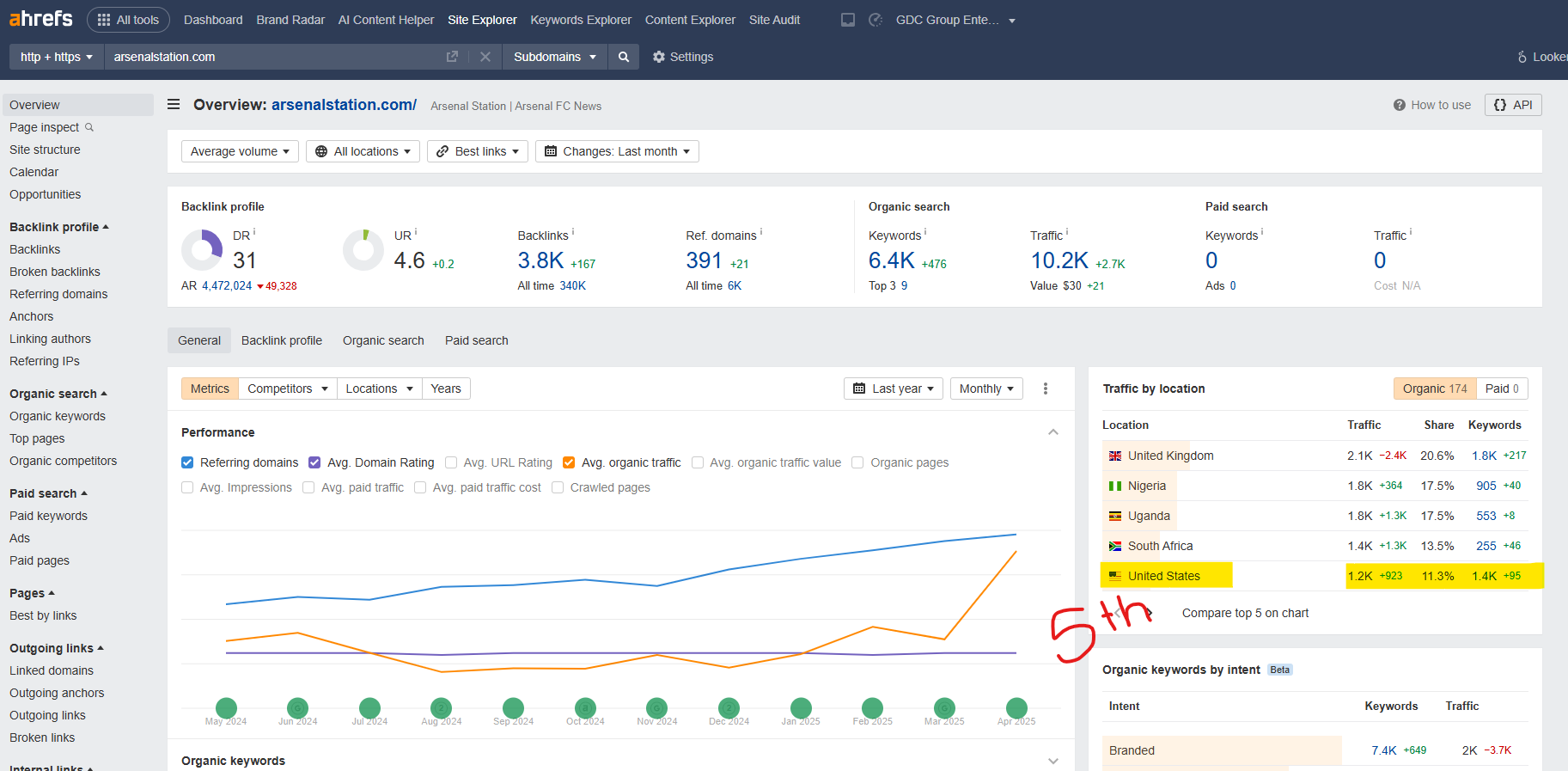The height and width of the screenshot is (771, 1568).
Task: Tick the Crawled pages checkbox
Action: click(558, 487)
